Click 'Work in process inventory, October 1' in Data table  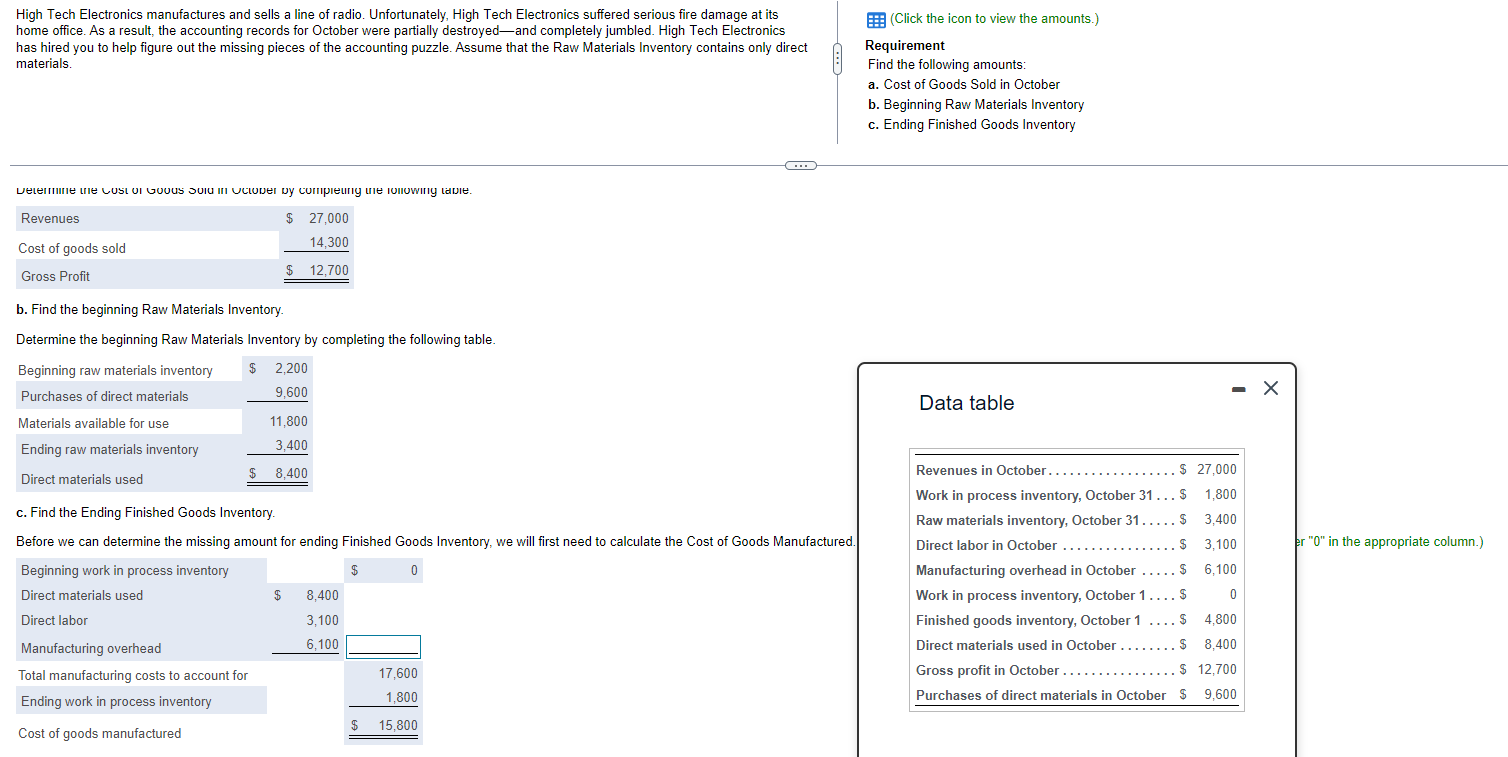(1030, 595)
